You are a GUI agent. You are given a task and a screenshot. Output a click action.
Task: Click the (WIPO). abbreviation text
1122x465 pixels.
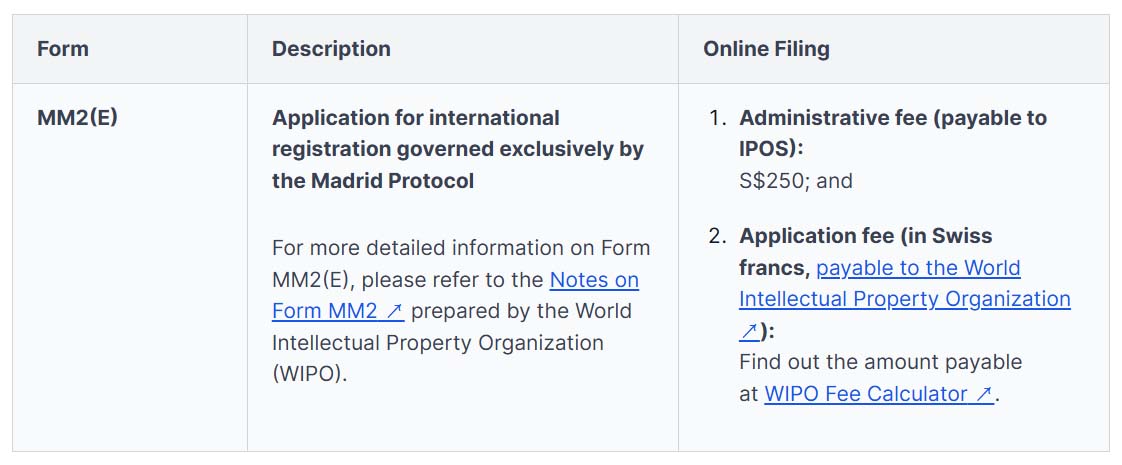(x=309, y=376)
